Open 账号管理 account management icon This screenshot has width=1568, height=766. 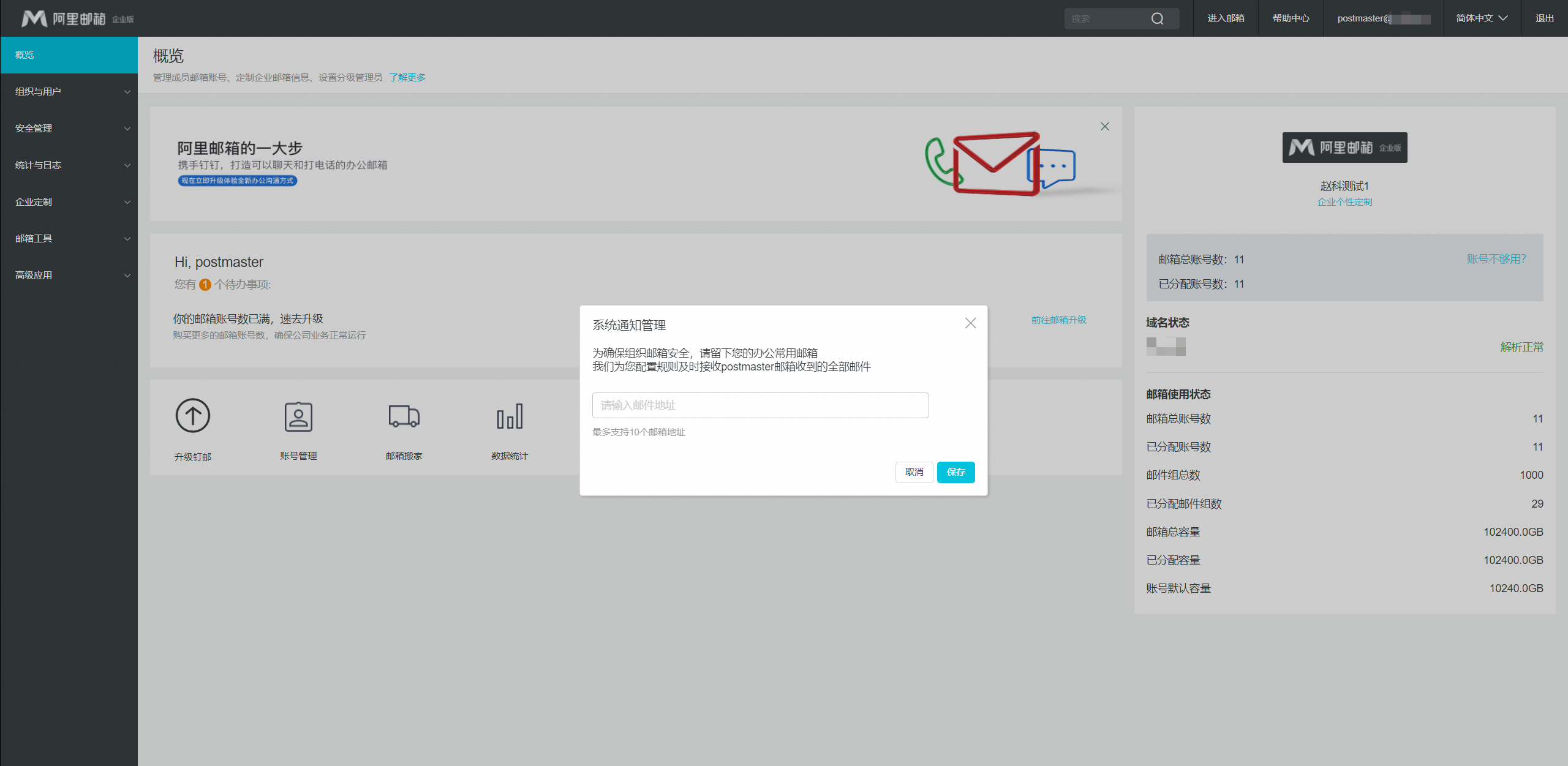click(x=298, y=417)
